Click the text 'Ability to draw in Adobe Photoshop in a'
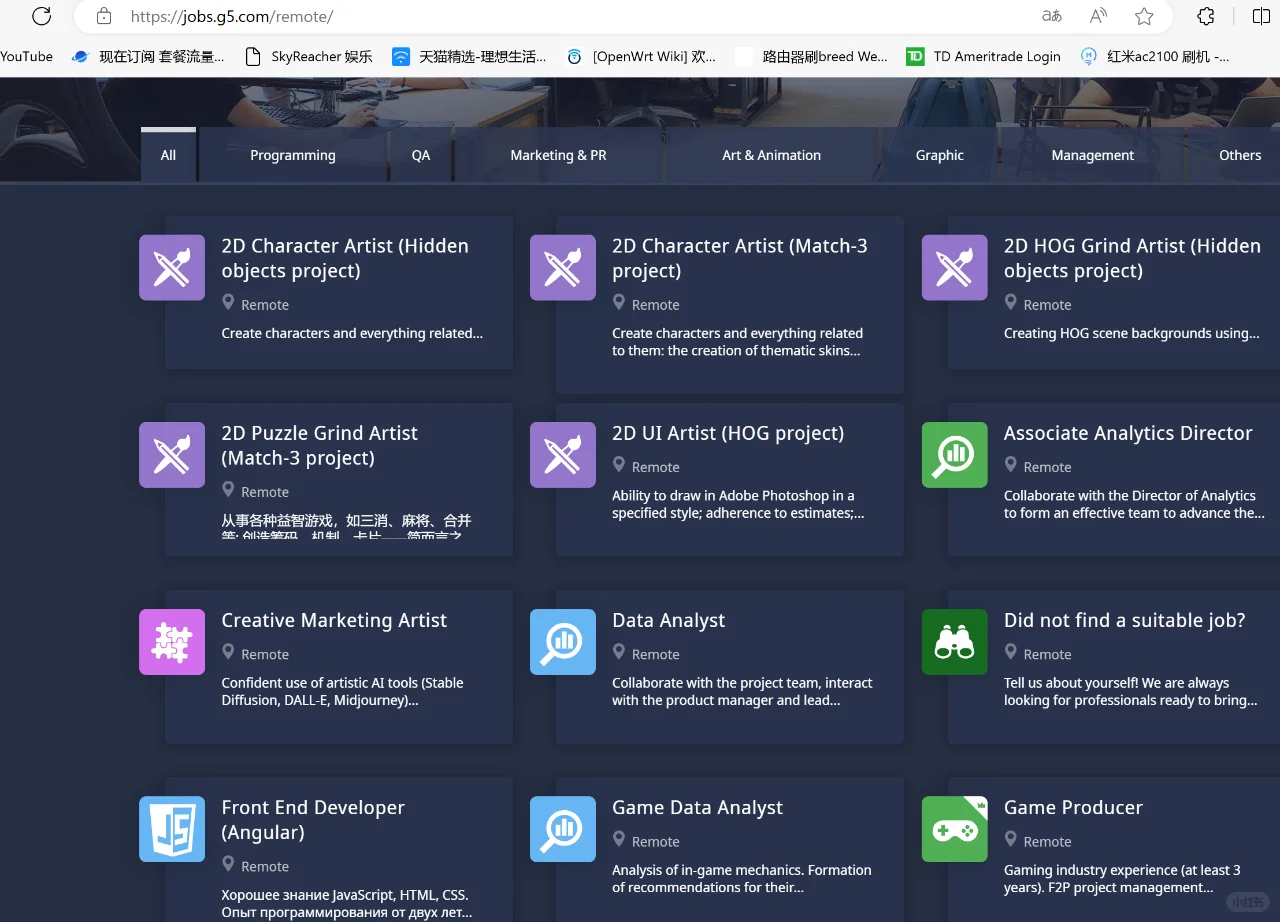1280x922 pixels. [733, 495]
